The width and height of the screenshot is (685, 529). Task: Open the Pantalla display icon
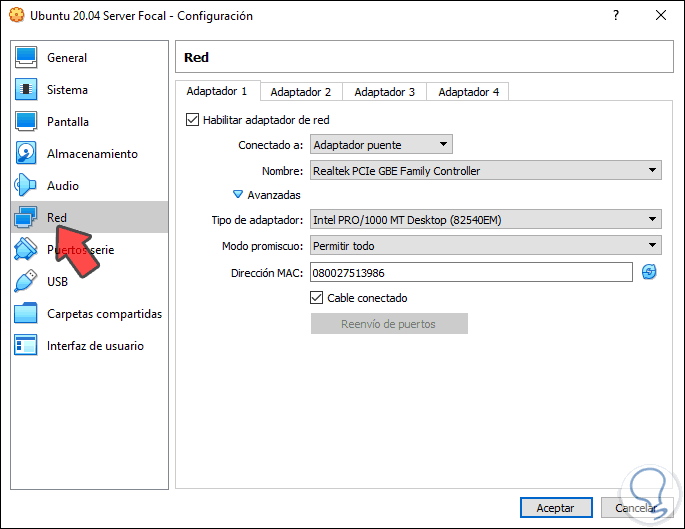(x=26, y=122)
